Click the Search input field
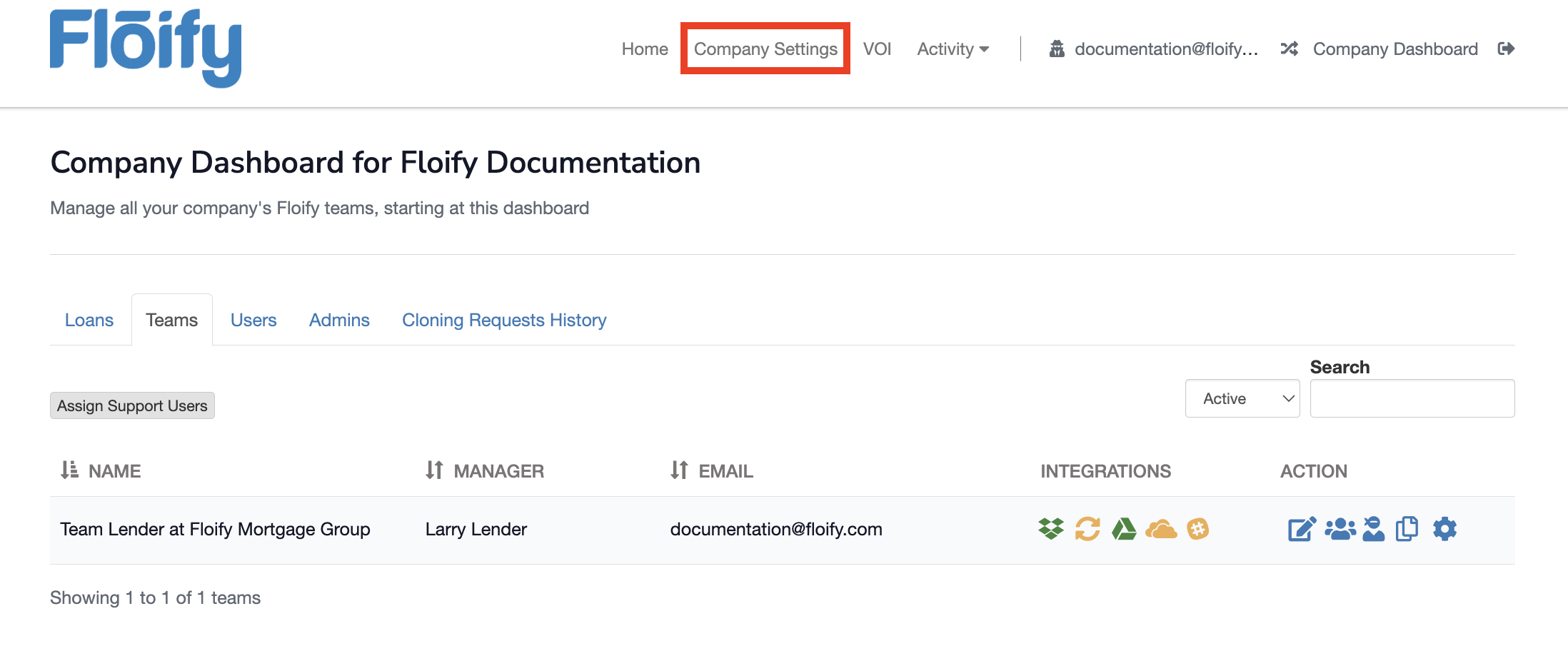This screenshot has width=1568, height=651. point(1412,398)
